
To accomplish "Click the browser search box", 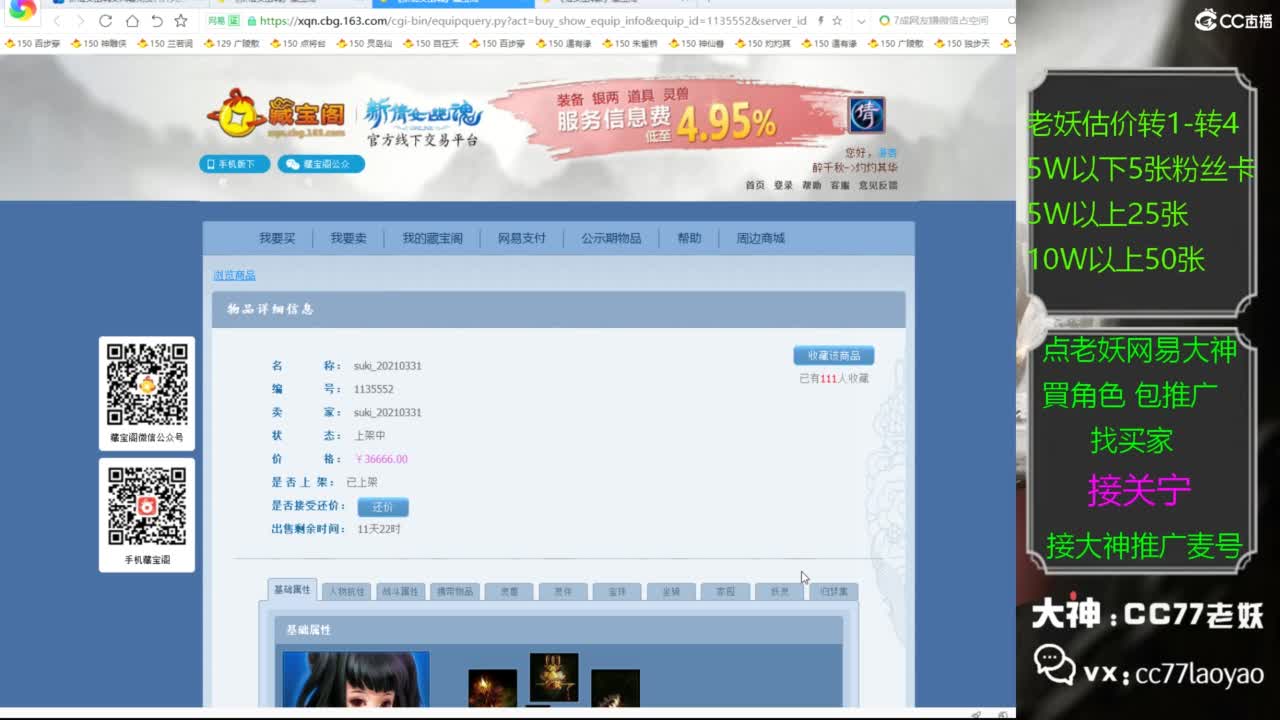I will click(940, 21).
